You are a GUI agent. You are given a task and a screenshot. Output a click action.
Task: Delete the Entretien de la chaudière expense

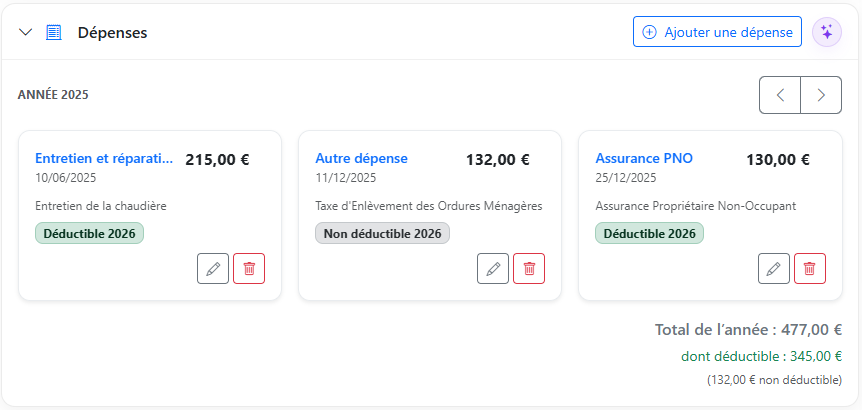coord(249,269)
